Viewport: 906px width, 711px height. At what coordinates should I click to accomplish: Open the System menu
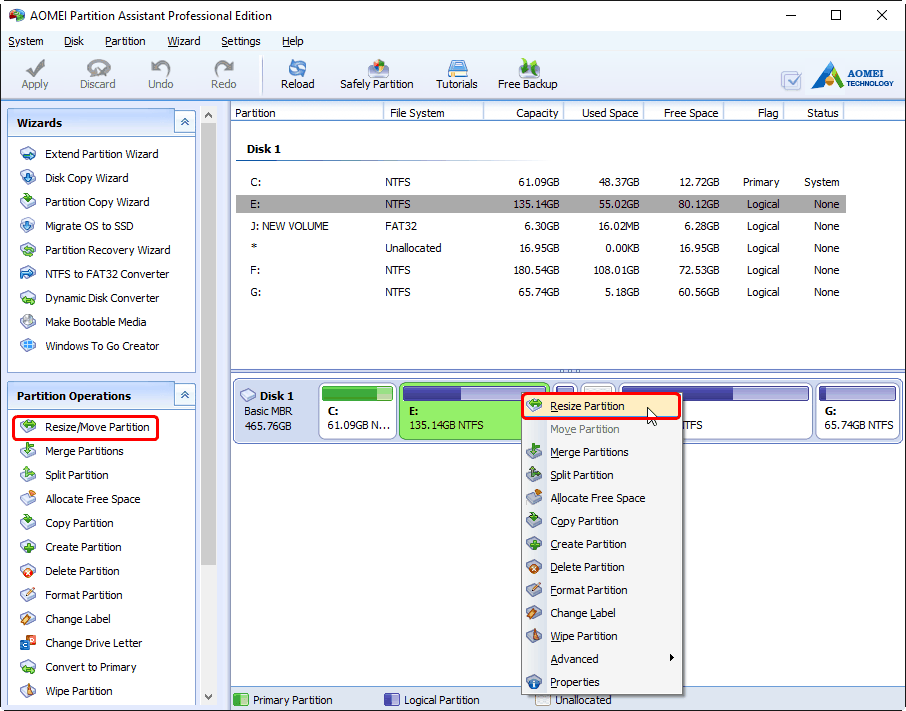[25, 41]
